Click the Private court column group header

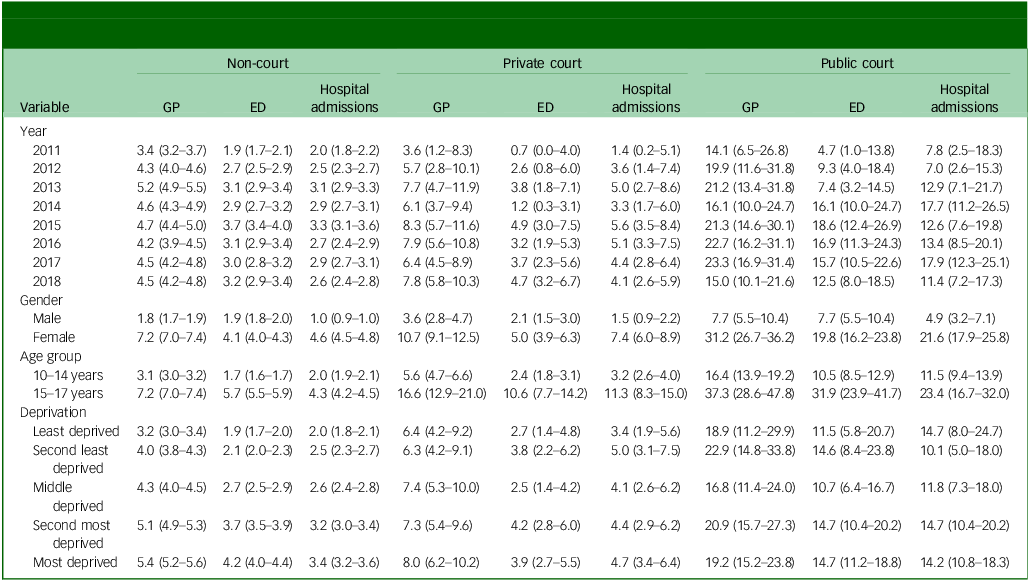541,63
